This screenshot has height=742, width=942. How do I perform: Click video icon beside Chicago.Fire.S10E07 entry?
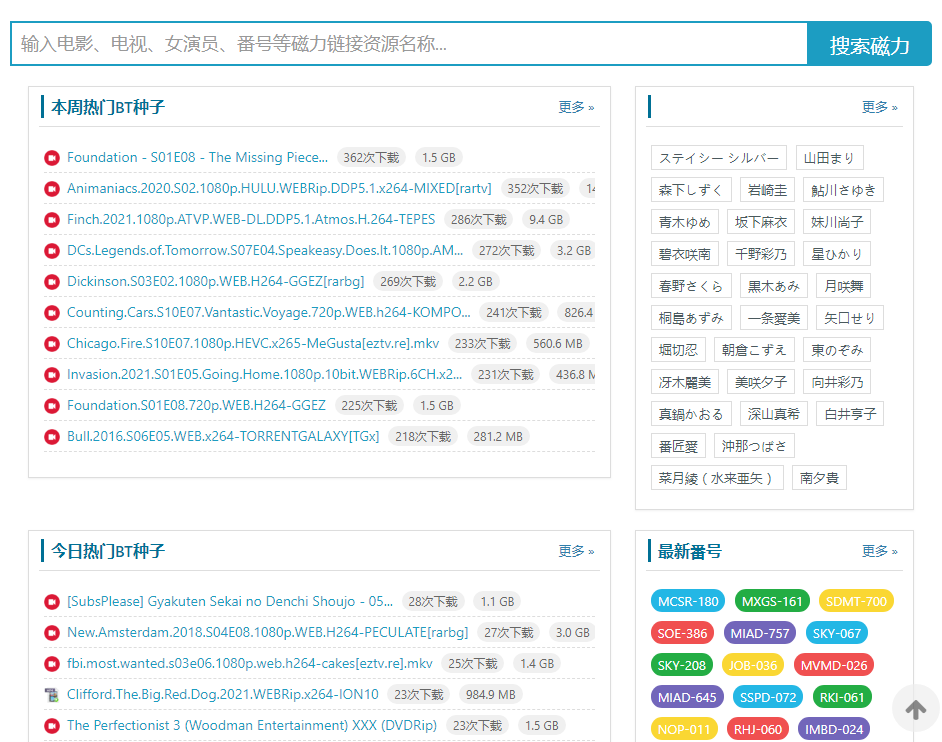point(52,344)
